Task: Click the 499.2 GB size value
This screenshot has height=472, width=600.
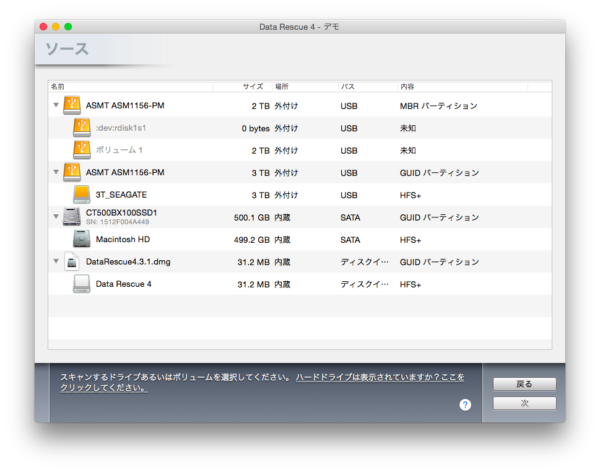Action: pyautogui.click(x=252, y=240)
